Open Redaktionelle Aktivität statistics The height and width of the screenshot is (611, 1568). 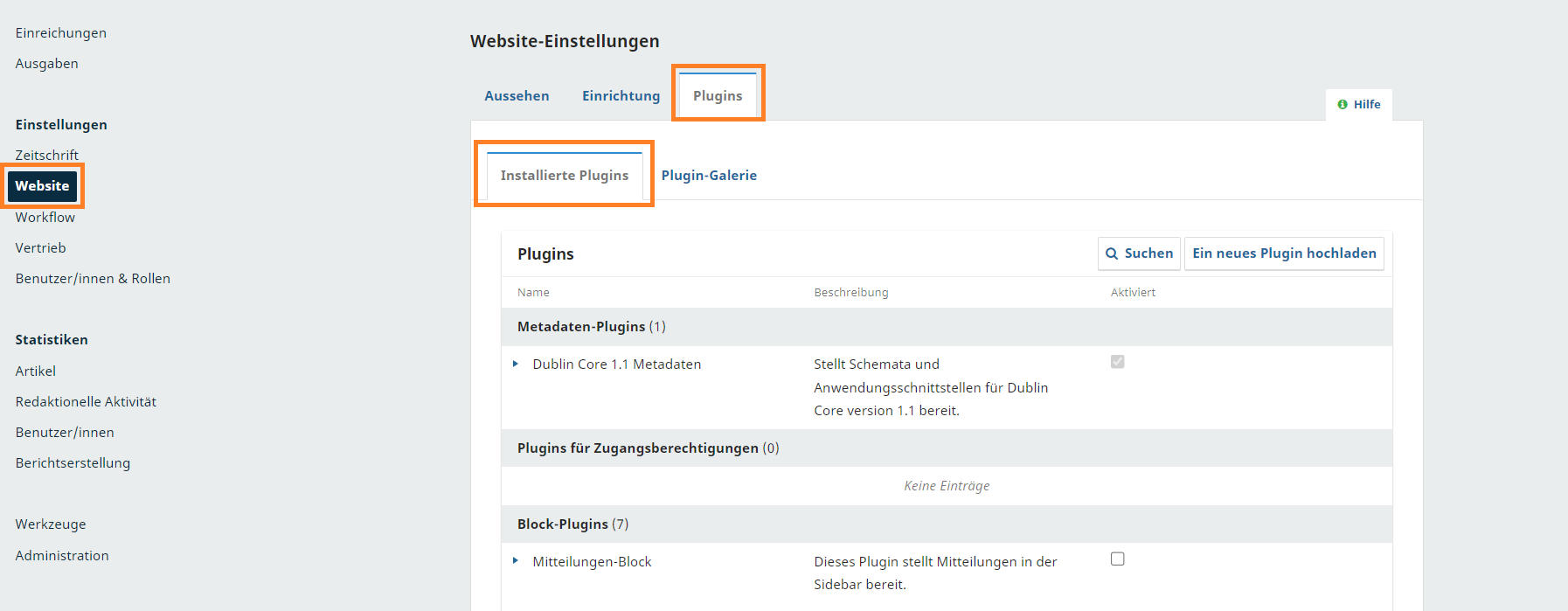coord(86,402)
